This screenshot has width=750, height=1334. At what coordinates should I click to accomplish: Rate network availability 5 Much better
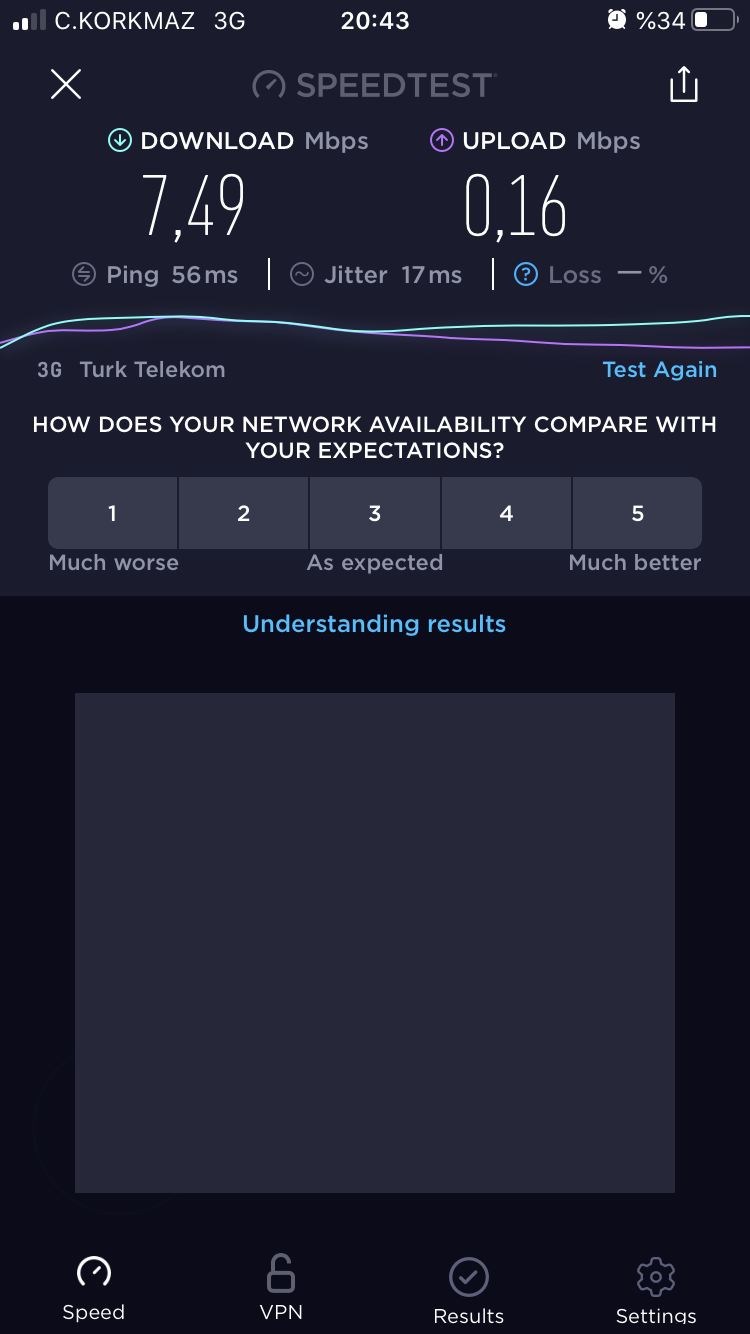tap(637, 513)
